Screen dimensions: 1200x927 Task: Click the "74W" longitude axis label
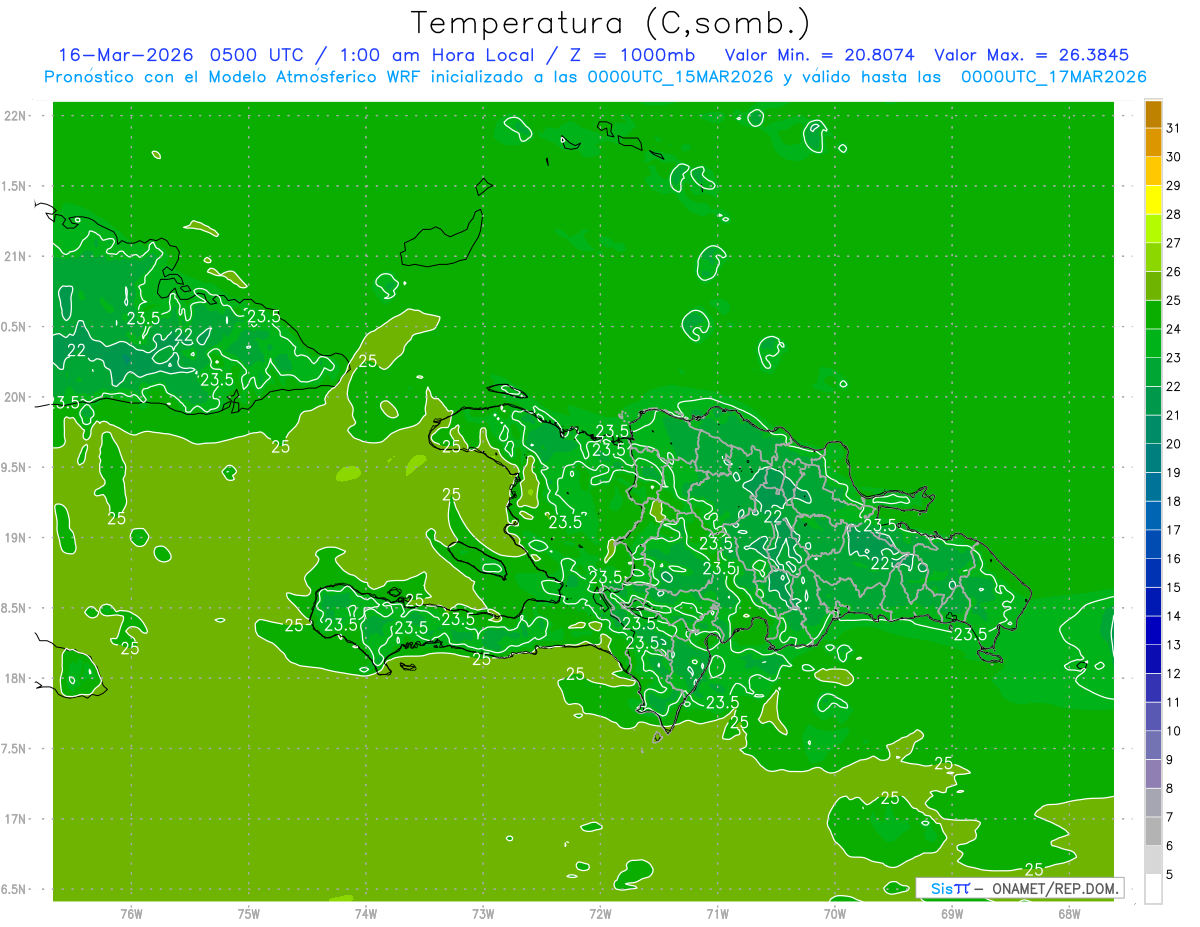[366, 913]
